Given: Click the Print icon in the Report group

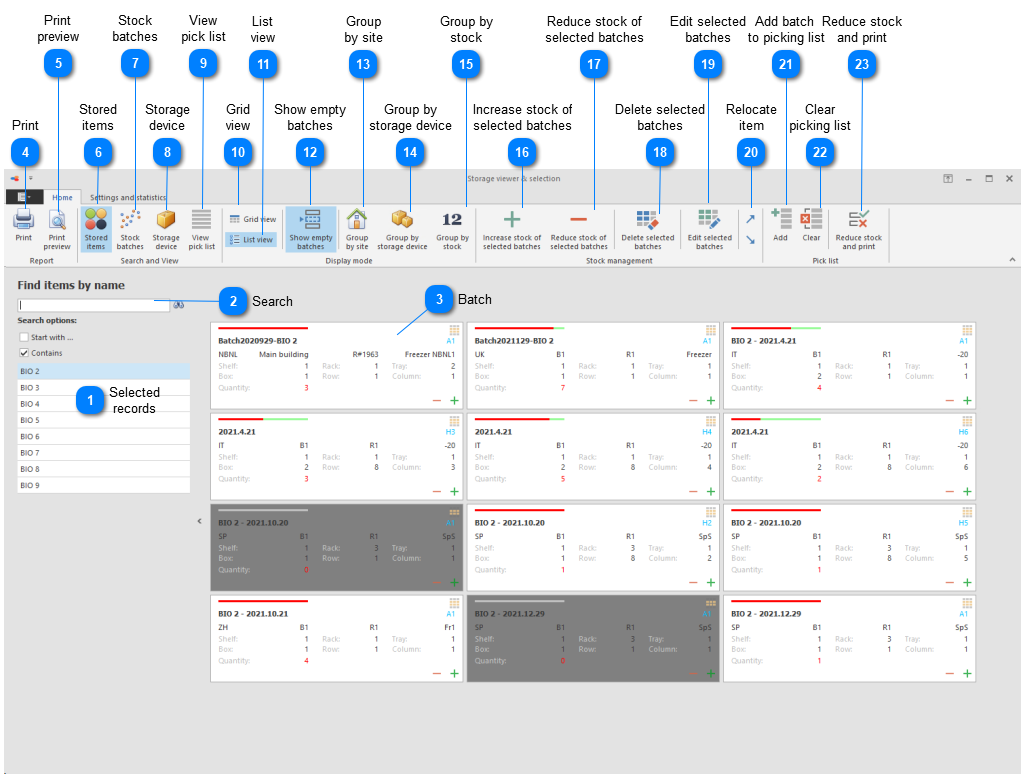Looking at the screenshot, I should [x=23, y=226].
